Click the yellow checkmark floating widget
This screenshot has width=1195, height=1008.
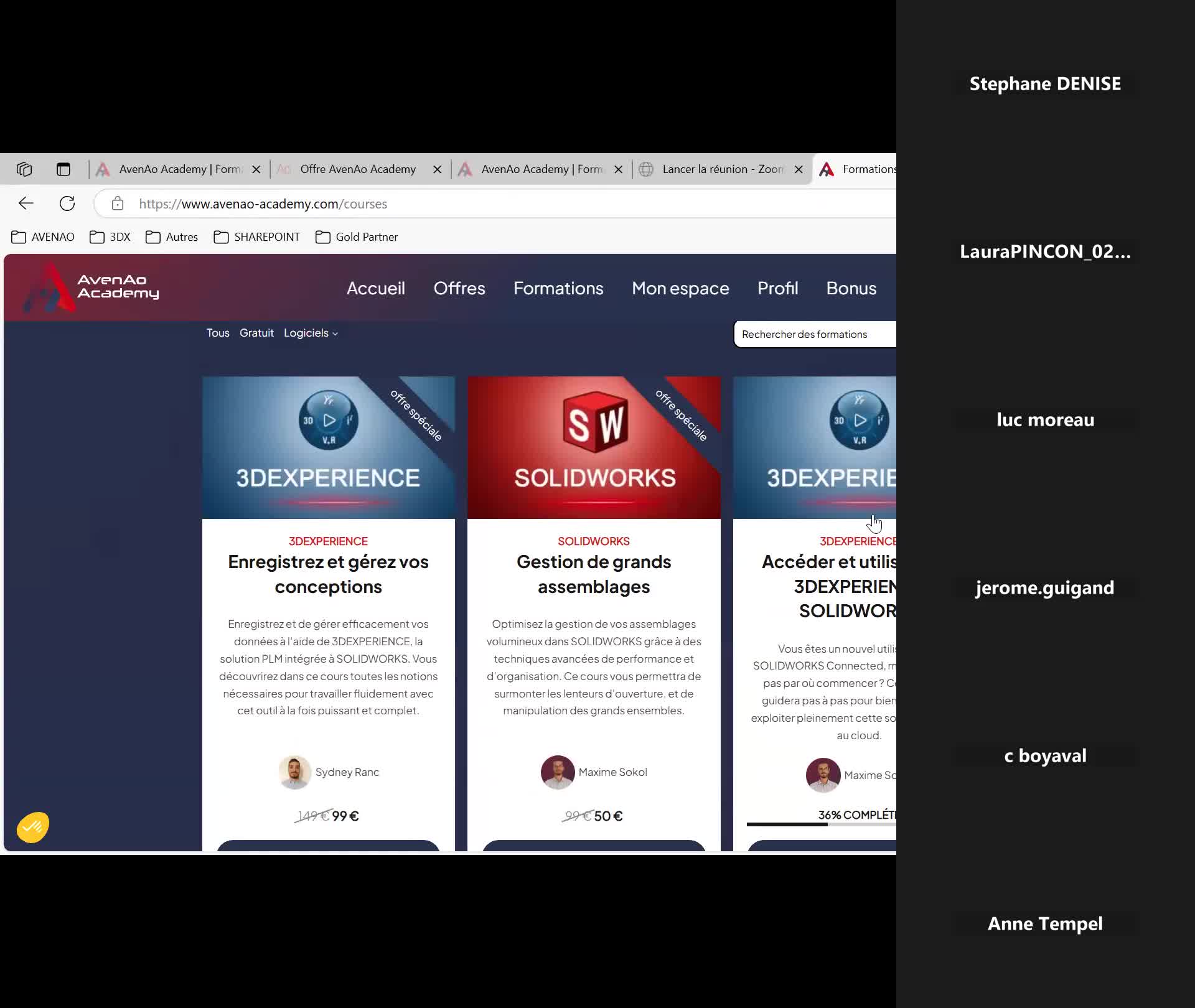(x=33, y=827)
